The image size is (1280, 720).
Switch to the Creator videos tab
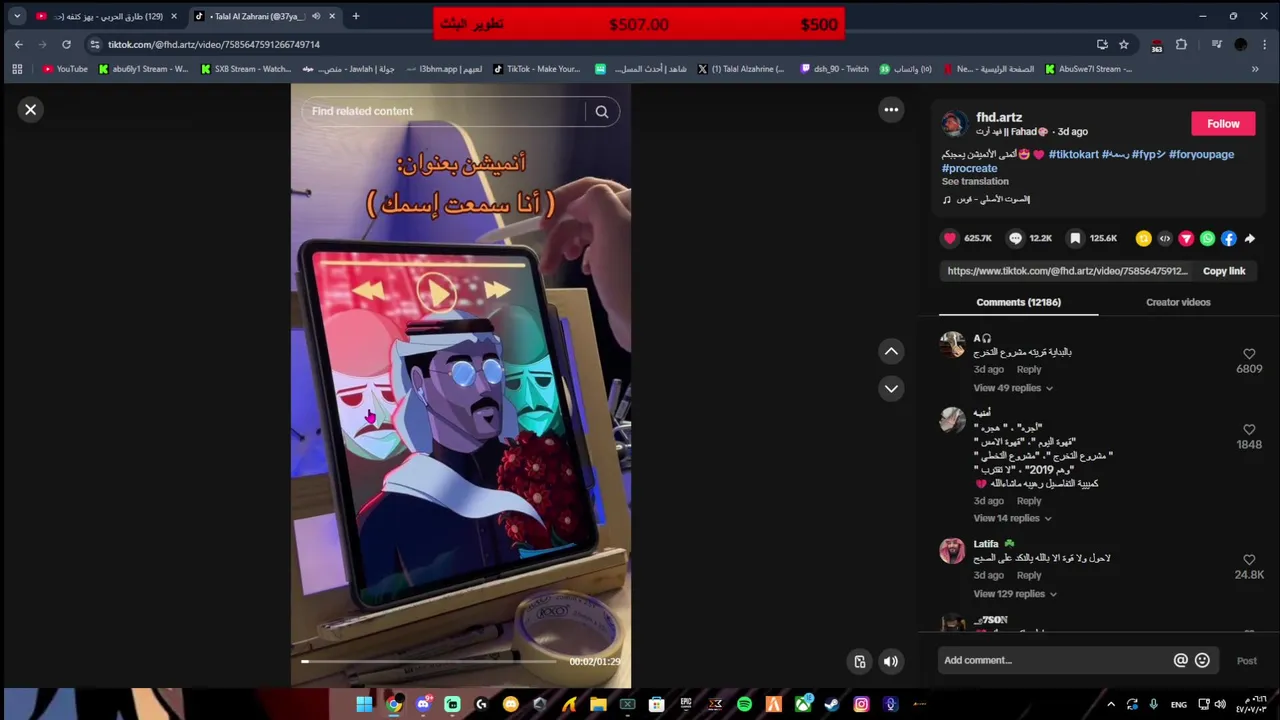click(x=1178, y=302)
